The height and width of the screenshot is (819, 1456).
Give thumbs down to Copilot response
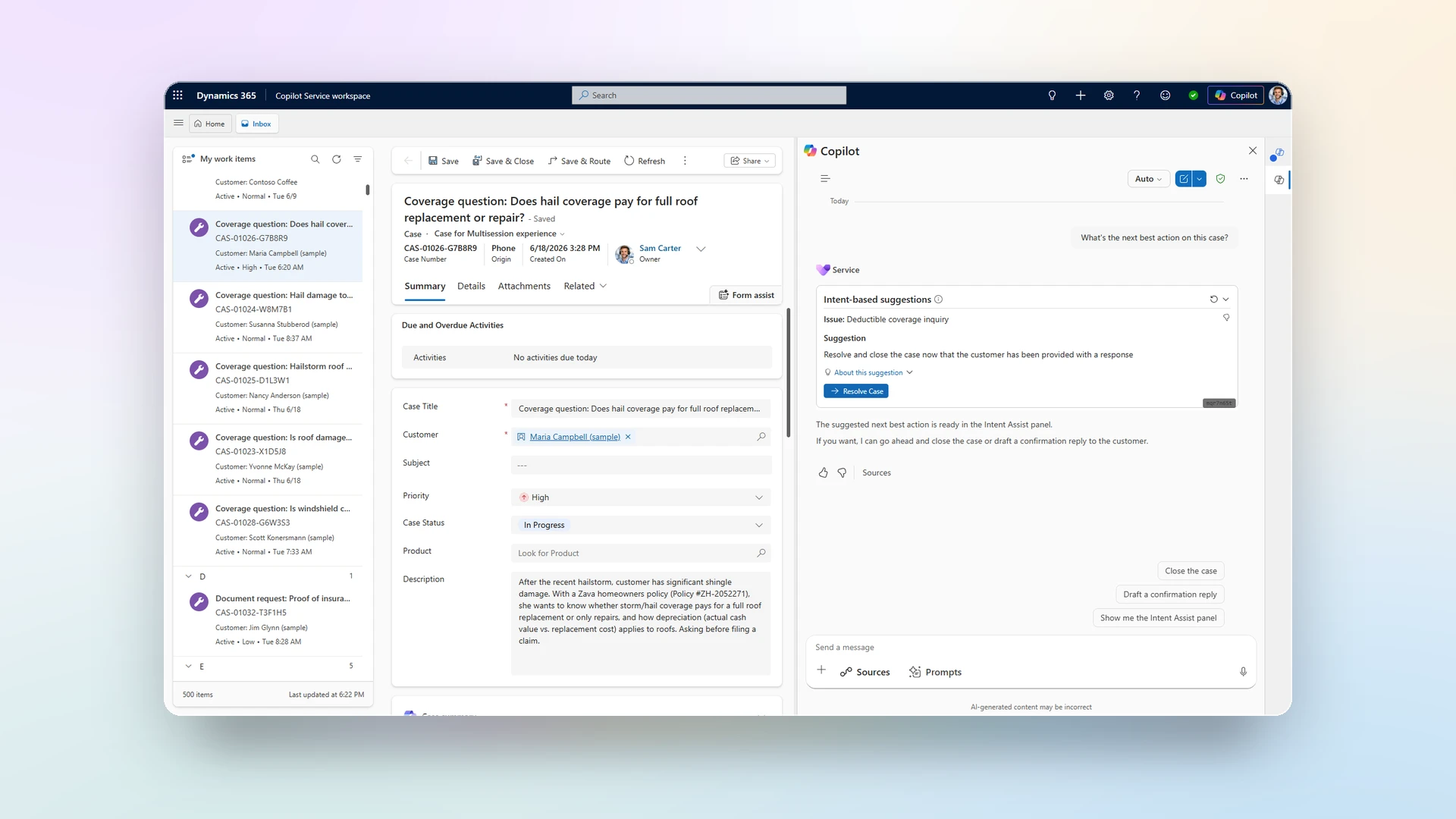pos(842,472)
